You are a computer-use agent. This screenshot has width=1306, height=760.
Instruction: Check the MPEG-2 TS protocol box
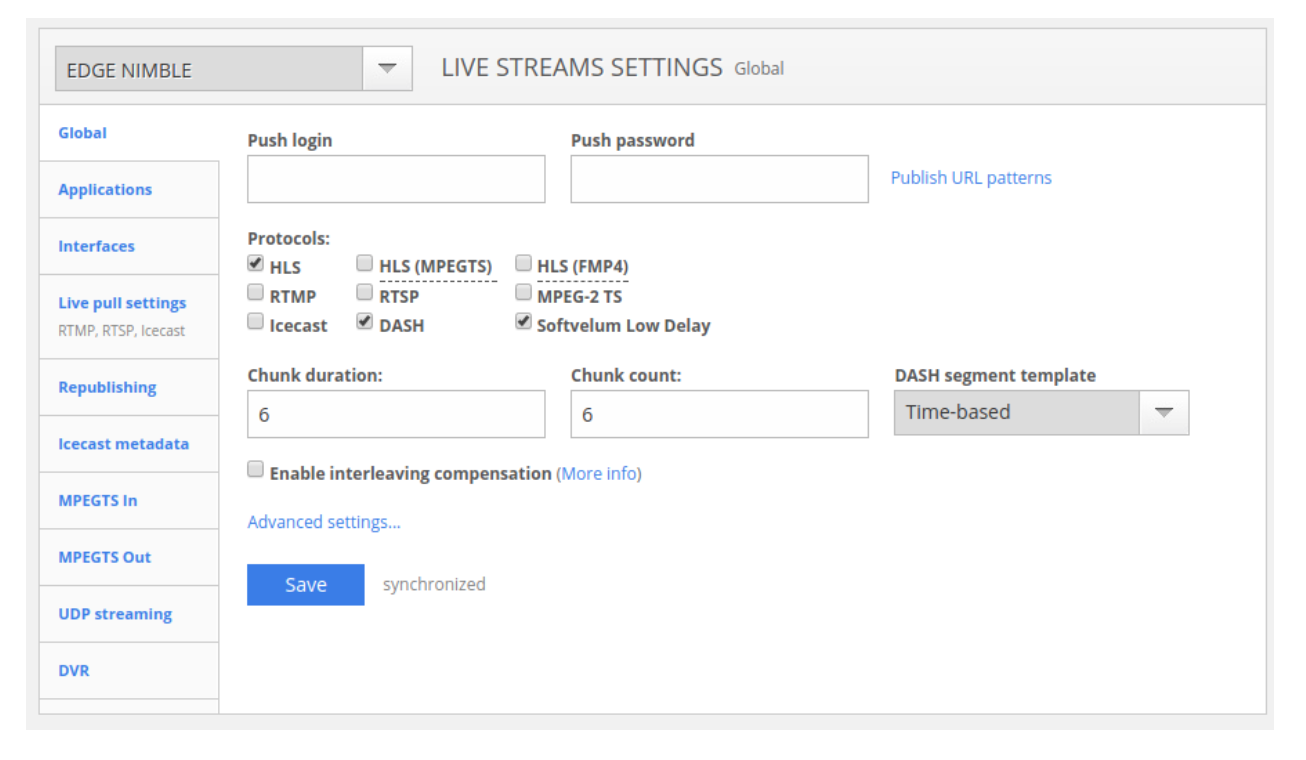pyautogui.click(x=523, y=294)
